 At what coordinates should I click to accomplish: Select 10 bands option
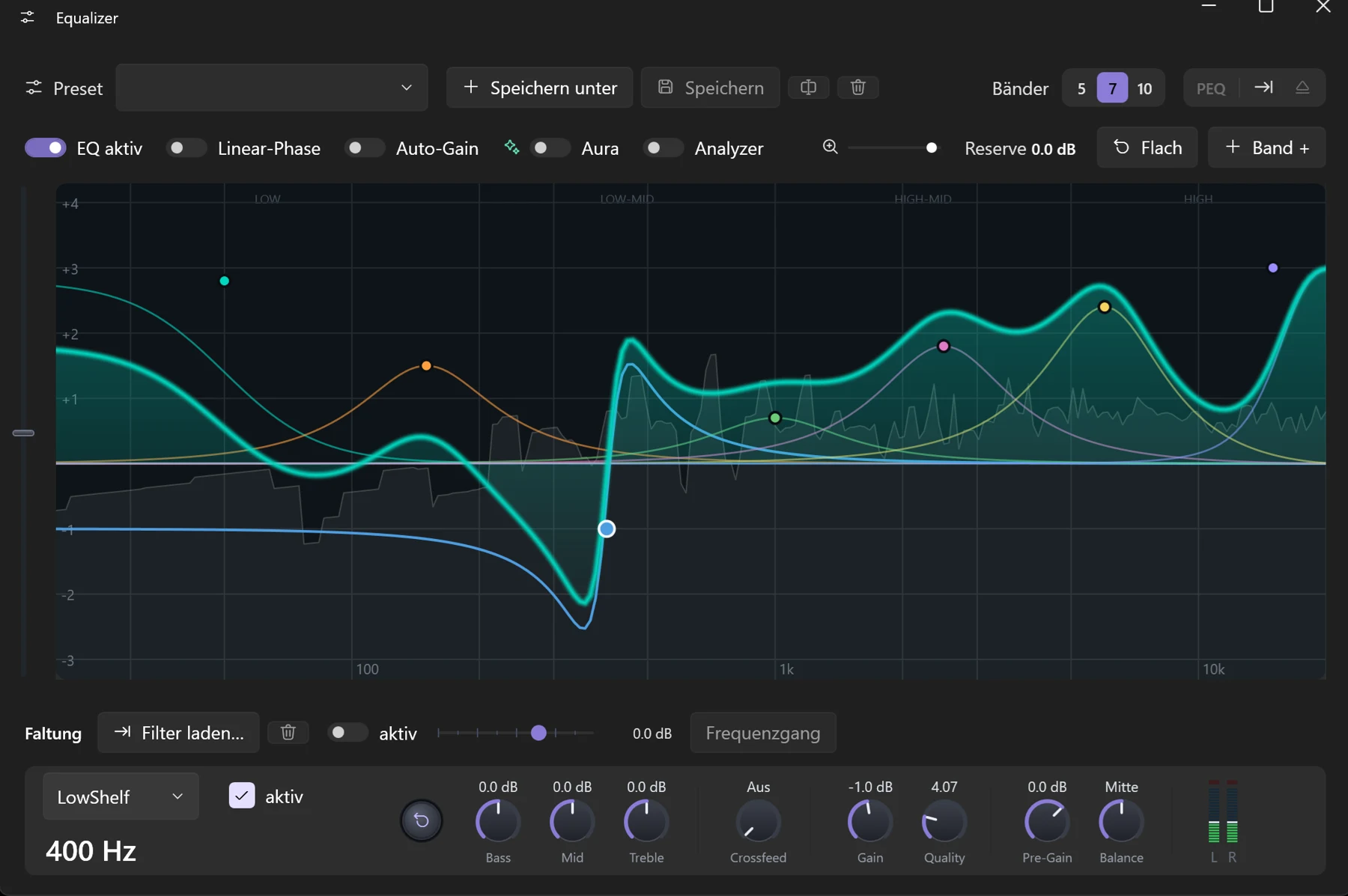1144,88
